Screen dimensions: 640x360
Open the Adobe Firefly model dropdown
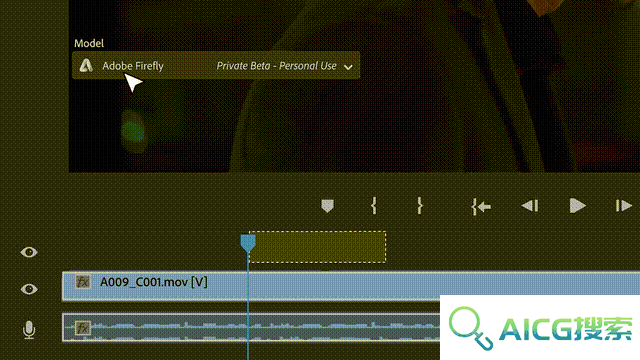(216, 65)
